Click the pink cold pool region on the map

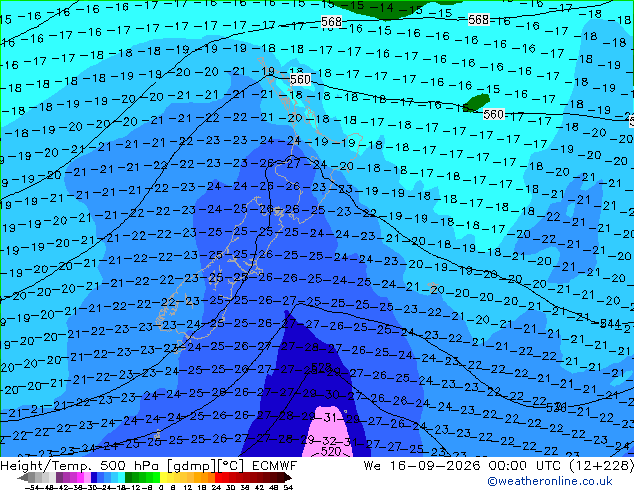click(325, 429)
